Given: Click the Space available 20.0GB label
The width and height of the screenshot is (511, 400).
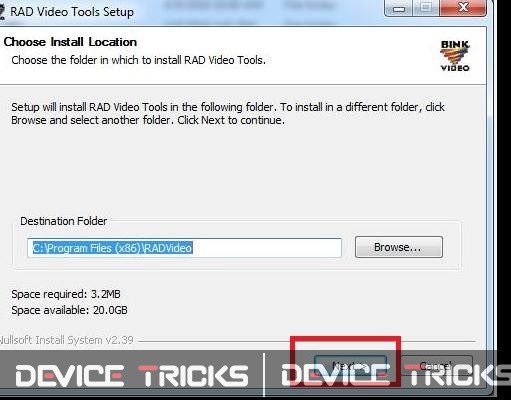Looking at the screenshot, I should (x=69, y=310).
